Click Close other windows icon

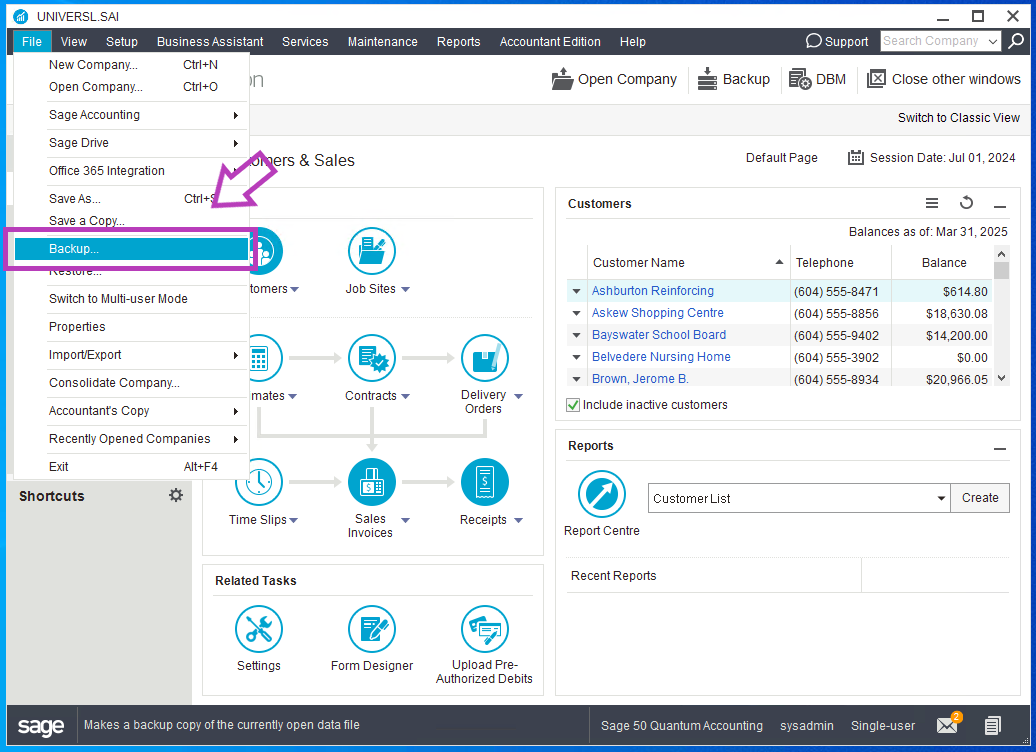(x=876, y=79)
